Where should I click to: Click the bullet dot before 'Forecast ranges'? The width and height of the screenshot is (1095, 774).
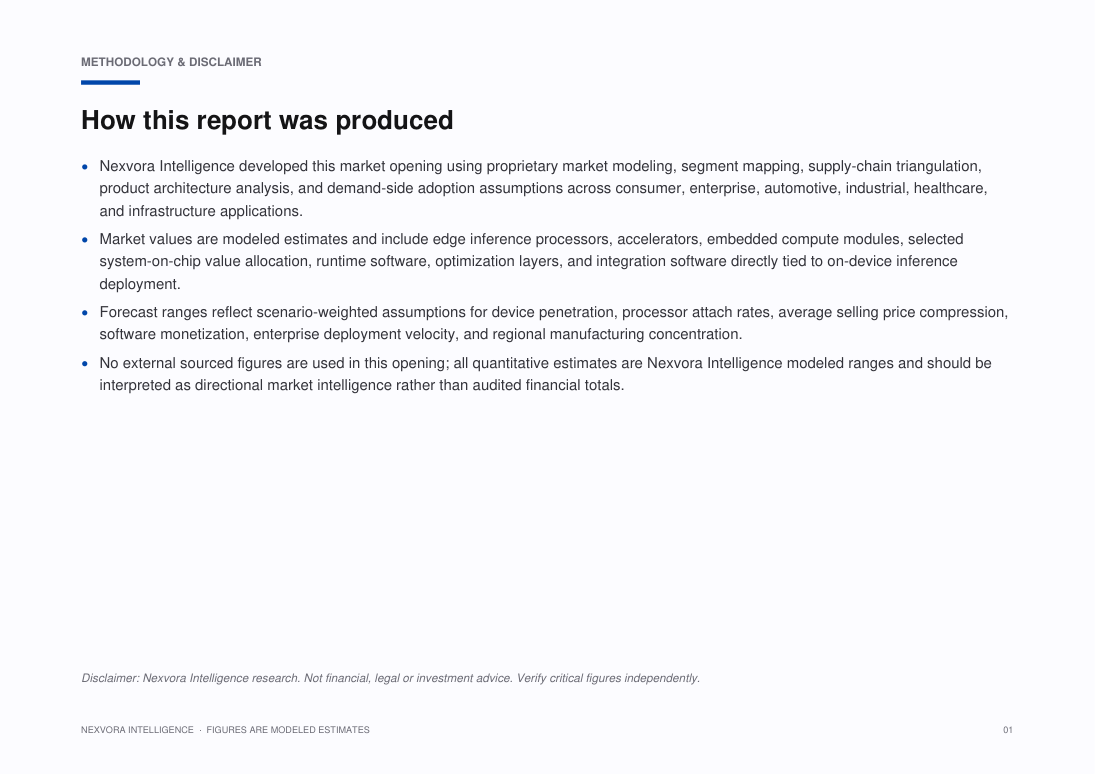coord(85,313)
